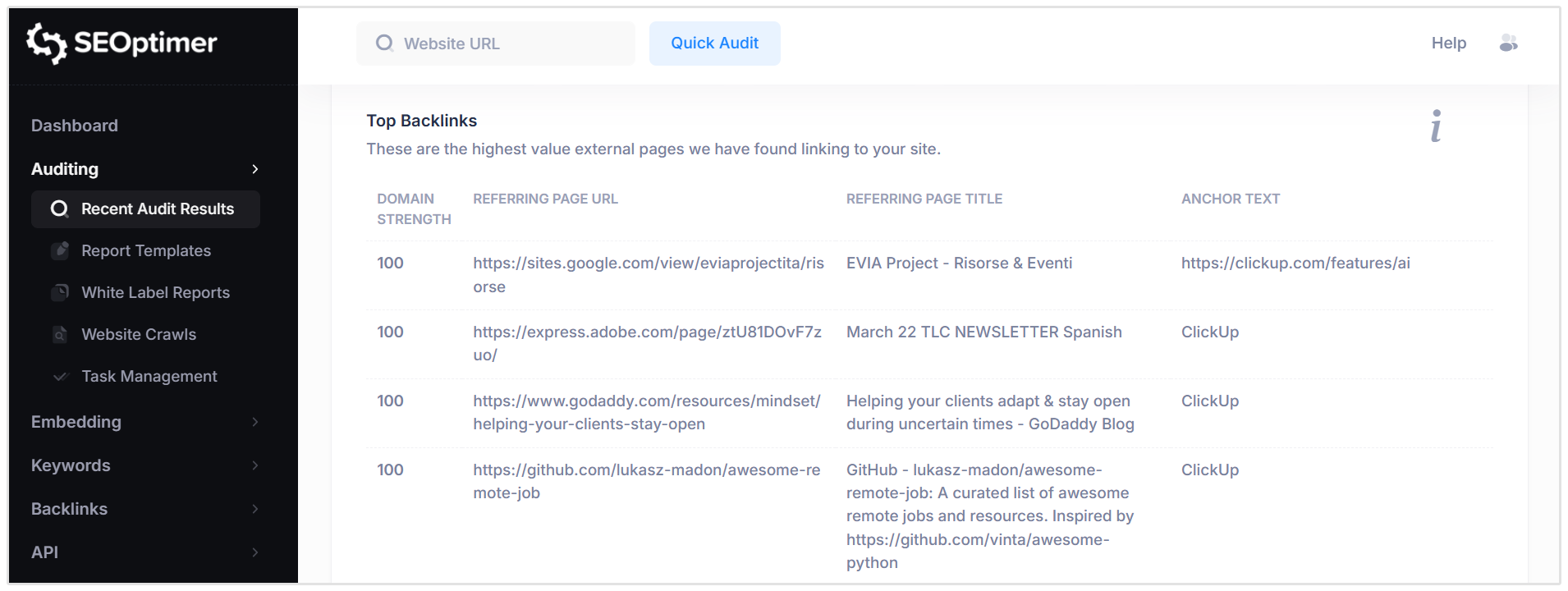Screen dimensions: 1568x591
Task: Select the Task Management checkmark icon
Action: (x=61, y=376)
